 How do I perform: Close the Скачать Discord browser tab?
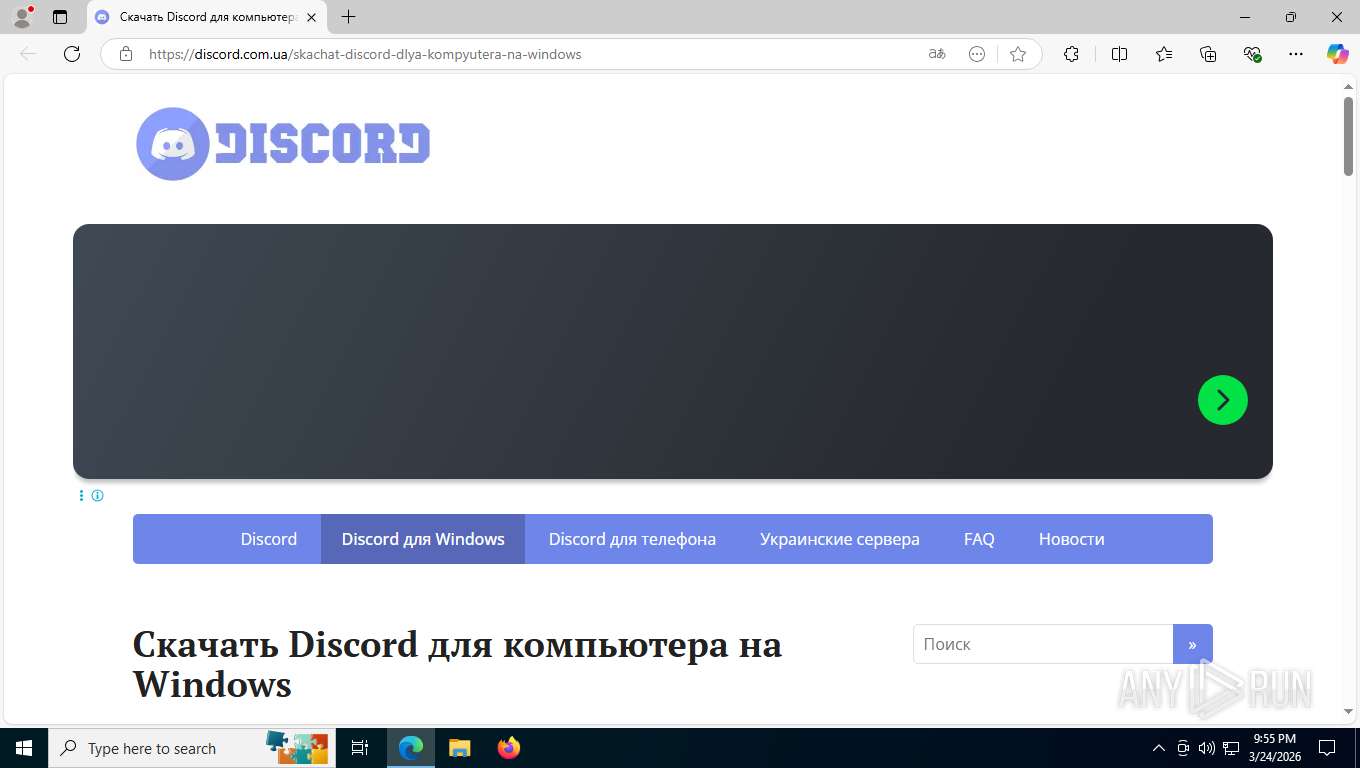tap(311, 17)
